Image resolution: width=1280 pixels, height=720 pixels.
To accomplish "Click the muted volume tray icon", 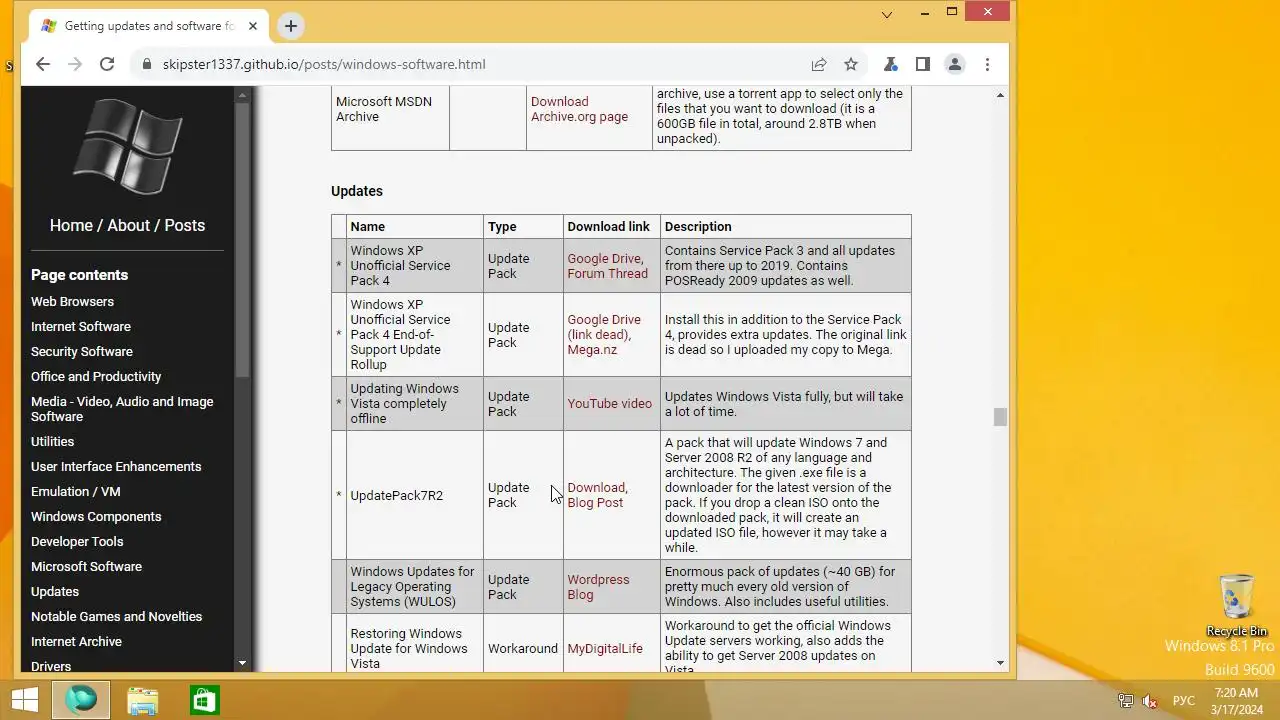I will click(1150, 701).
